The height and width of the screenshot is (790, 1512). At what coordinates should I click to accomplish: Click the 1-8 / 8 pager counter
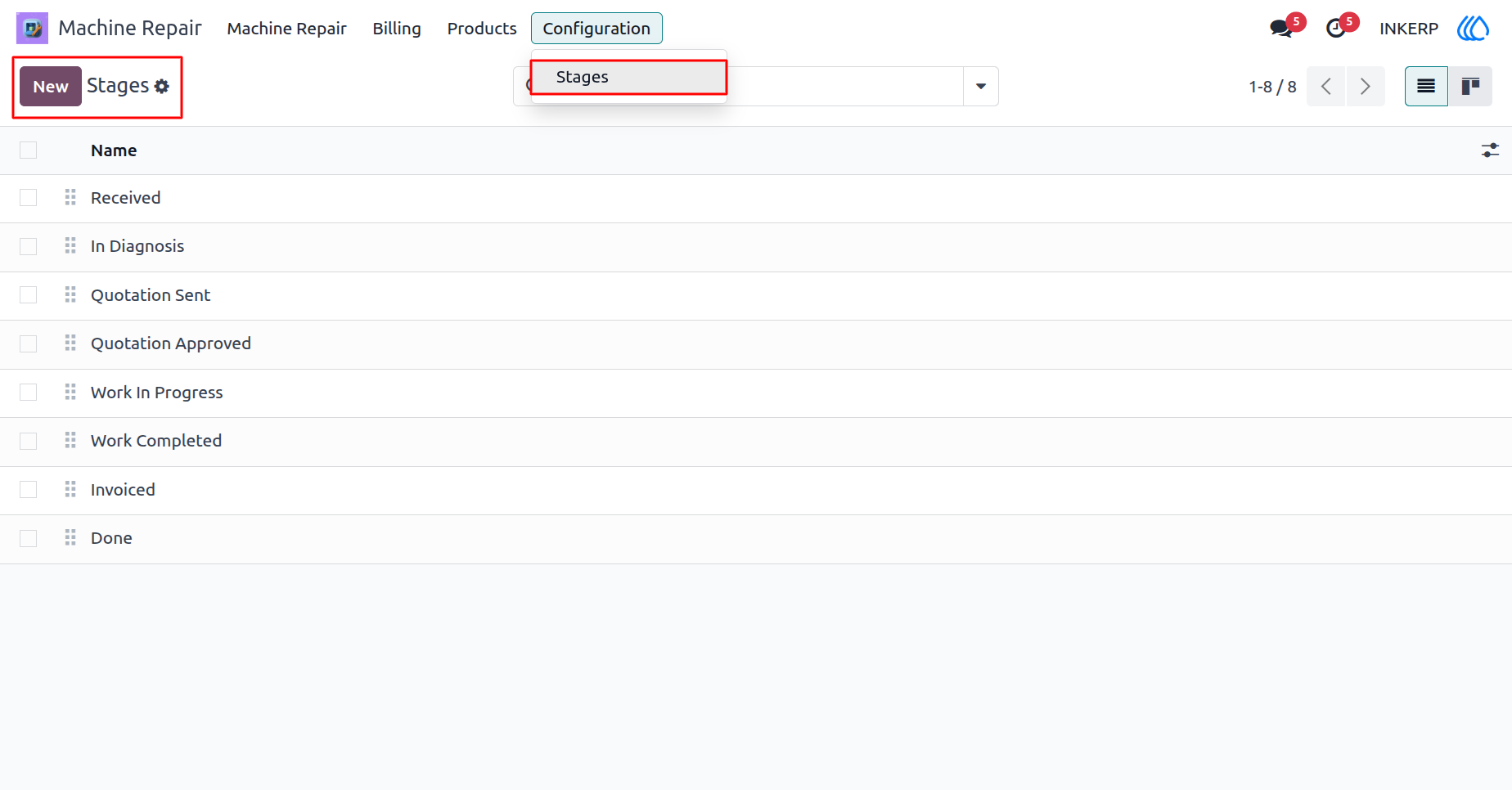coord(1272,87)
